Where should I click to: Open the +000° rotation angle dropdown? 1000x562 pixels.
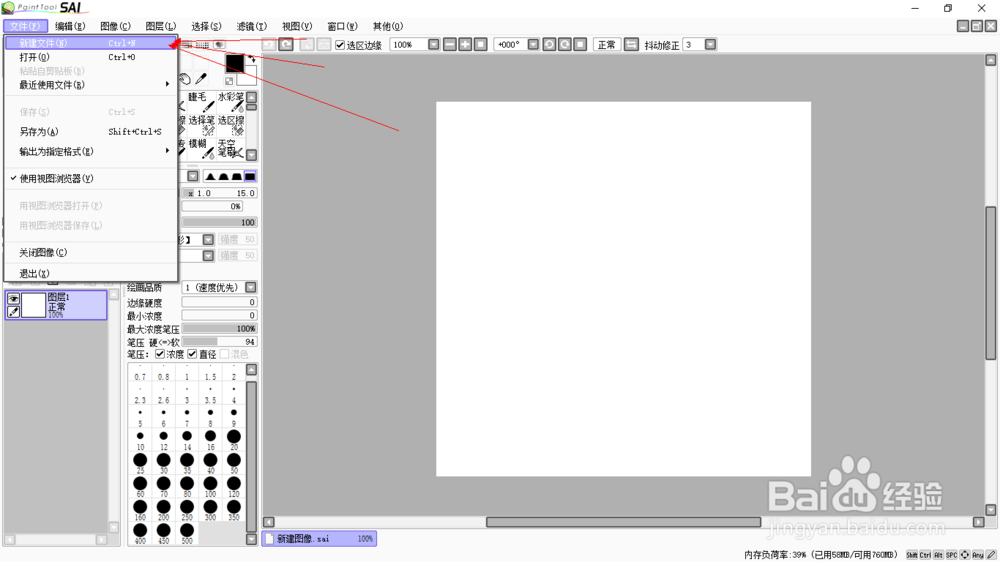point(533,44)
